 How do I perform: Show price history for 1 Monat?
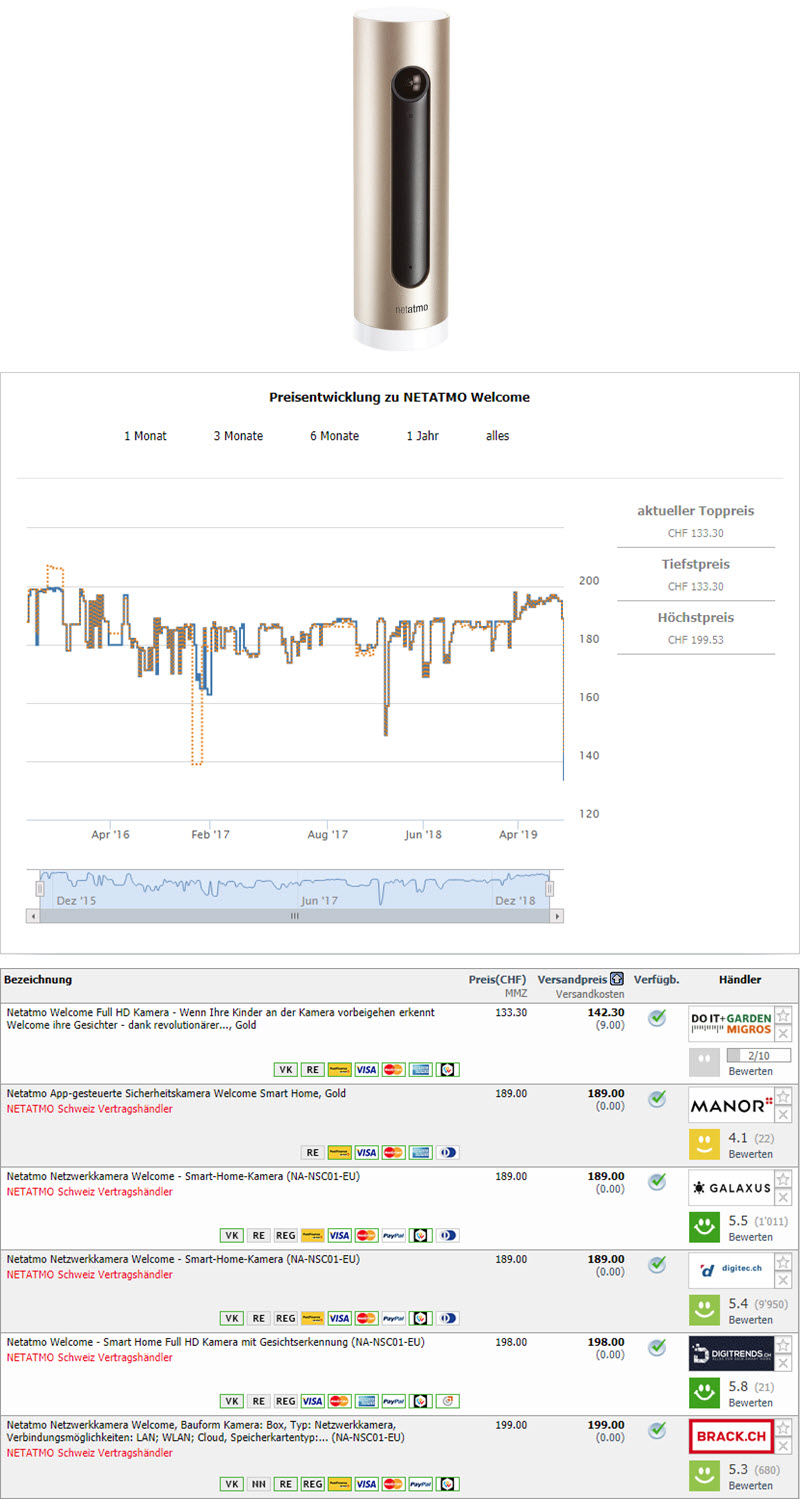pos(145,436)
